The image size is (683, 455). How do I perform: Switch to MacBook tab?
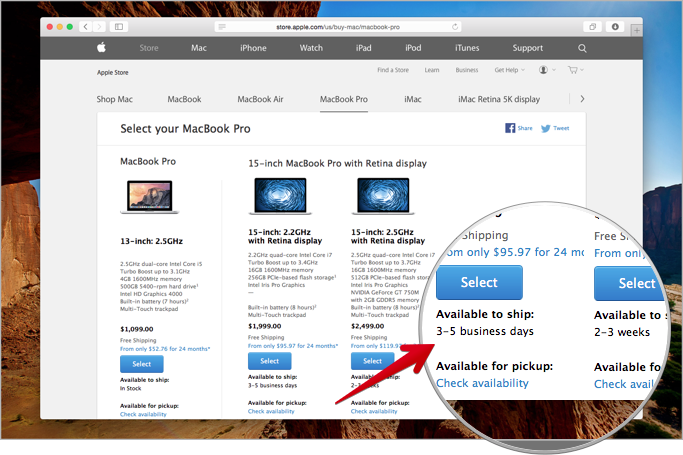pos(184,99)
